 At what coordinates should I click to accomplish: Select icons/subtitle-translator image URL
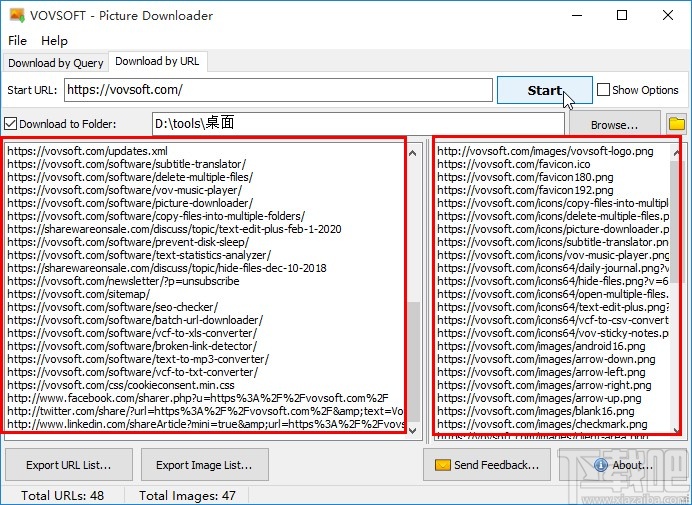point(553,242)
